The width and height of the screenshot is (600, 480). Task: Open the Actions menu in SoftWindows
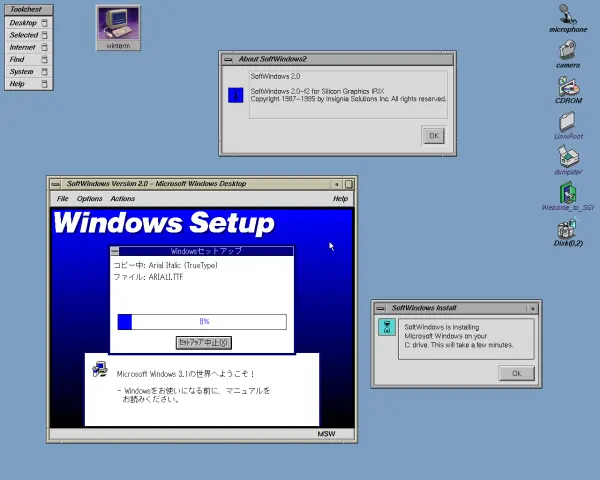click(x=122, y=199)
